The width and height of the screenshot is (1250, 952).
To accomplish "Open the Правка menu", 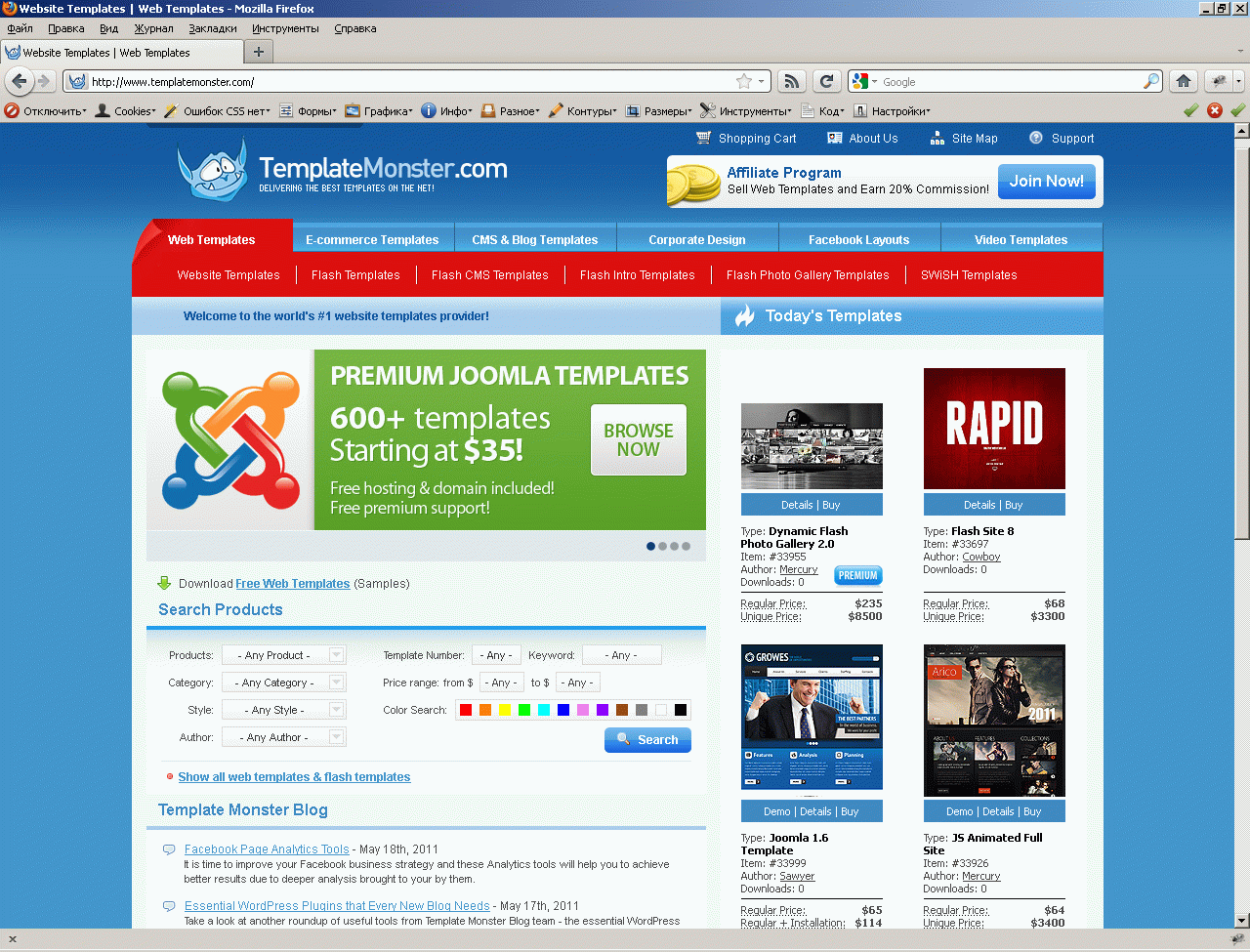I will click(x=66, y=28).
